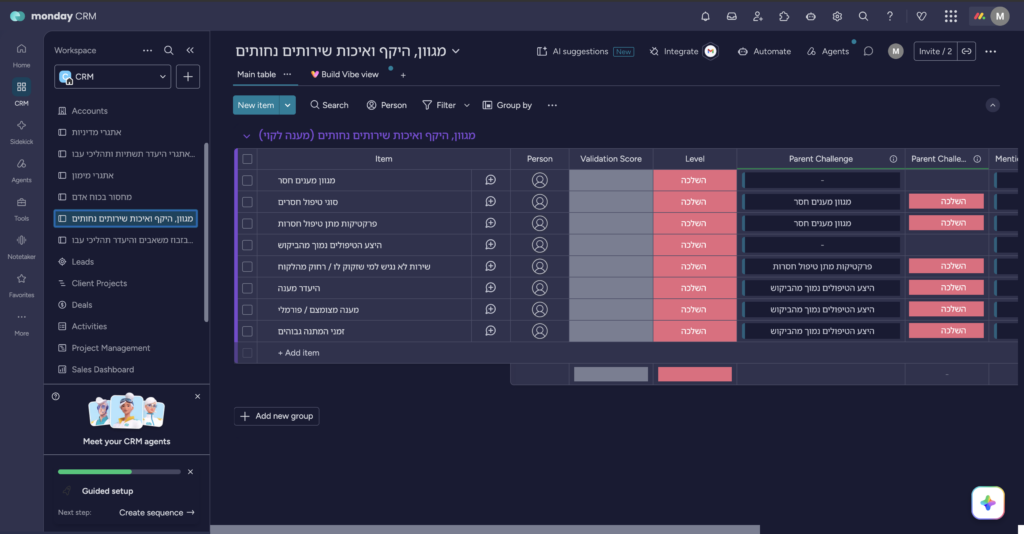Open the inbox tray icon
1024x534 pixels.
pos(731,16)
